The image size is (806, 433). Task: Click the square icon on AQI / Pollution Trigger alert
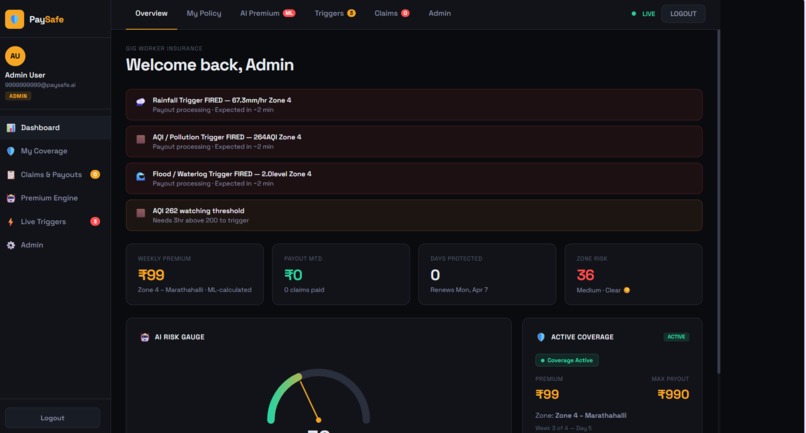[140, 139]
